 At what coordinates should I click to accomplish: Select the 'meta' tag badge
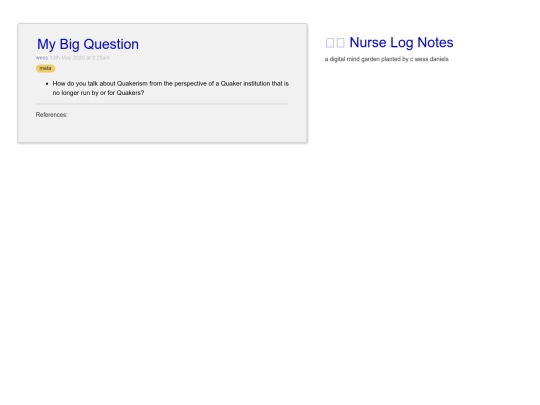[x=45, y=68]
